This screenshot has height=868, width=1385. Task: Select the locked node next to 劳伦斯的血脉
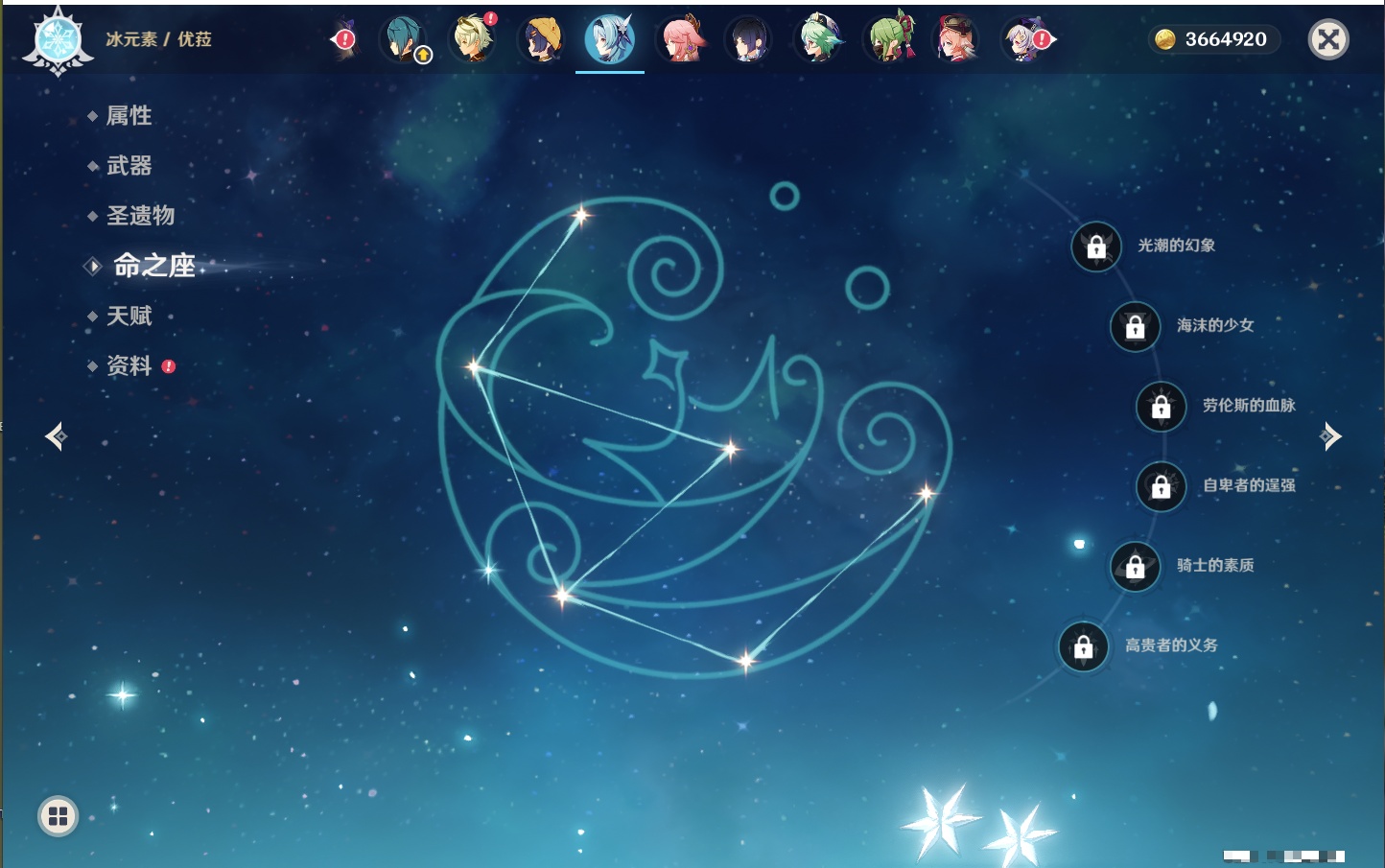coord(1162,406)
